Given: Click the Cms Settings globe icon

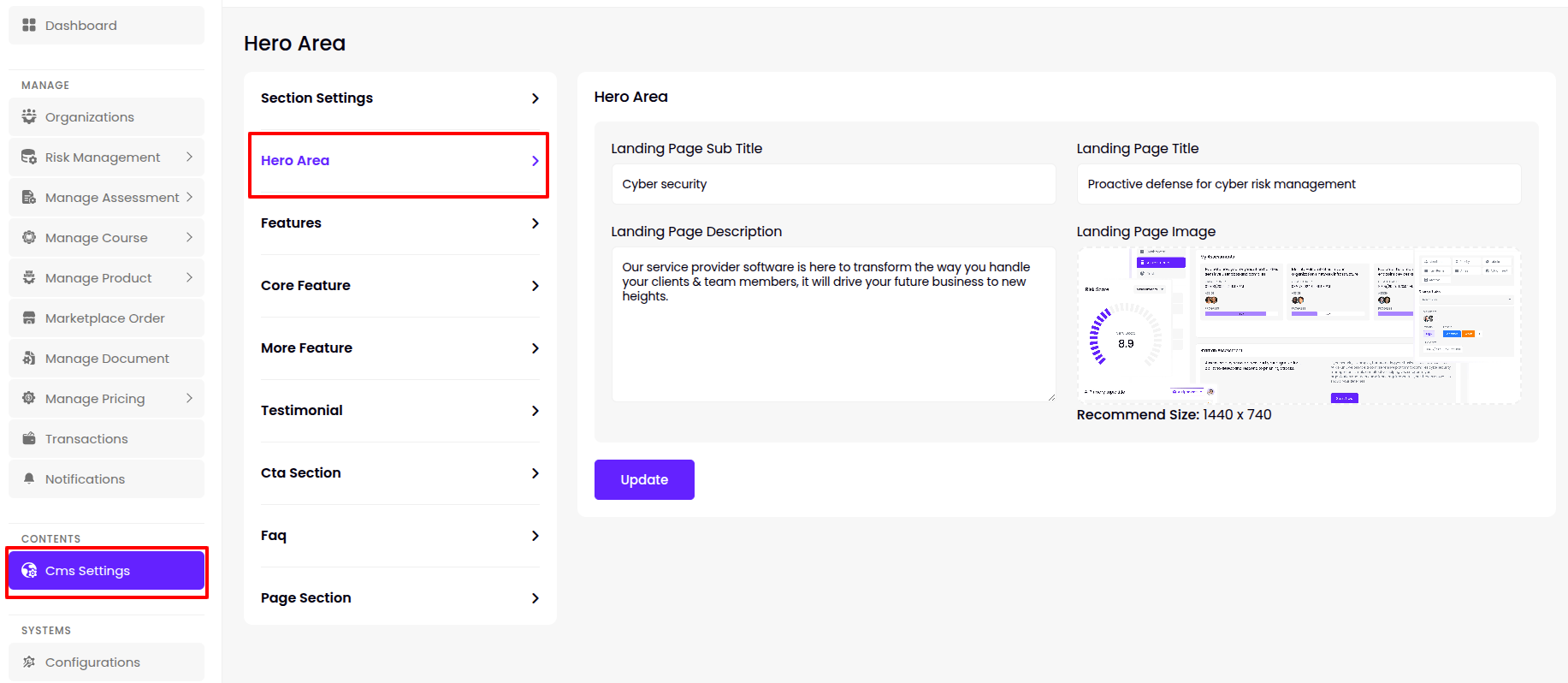Looking at the screenshot, I should coord(29,571).
